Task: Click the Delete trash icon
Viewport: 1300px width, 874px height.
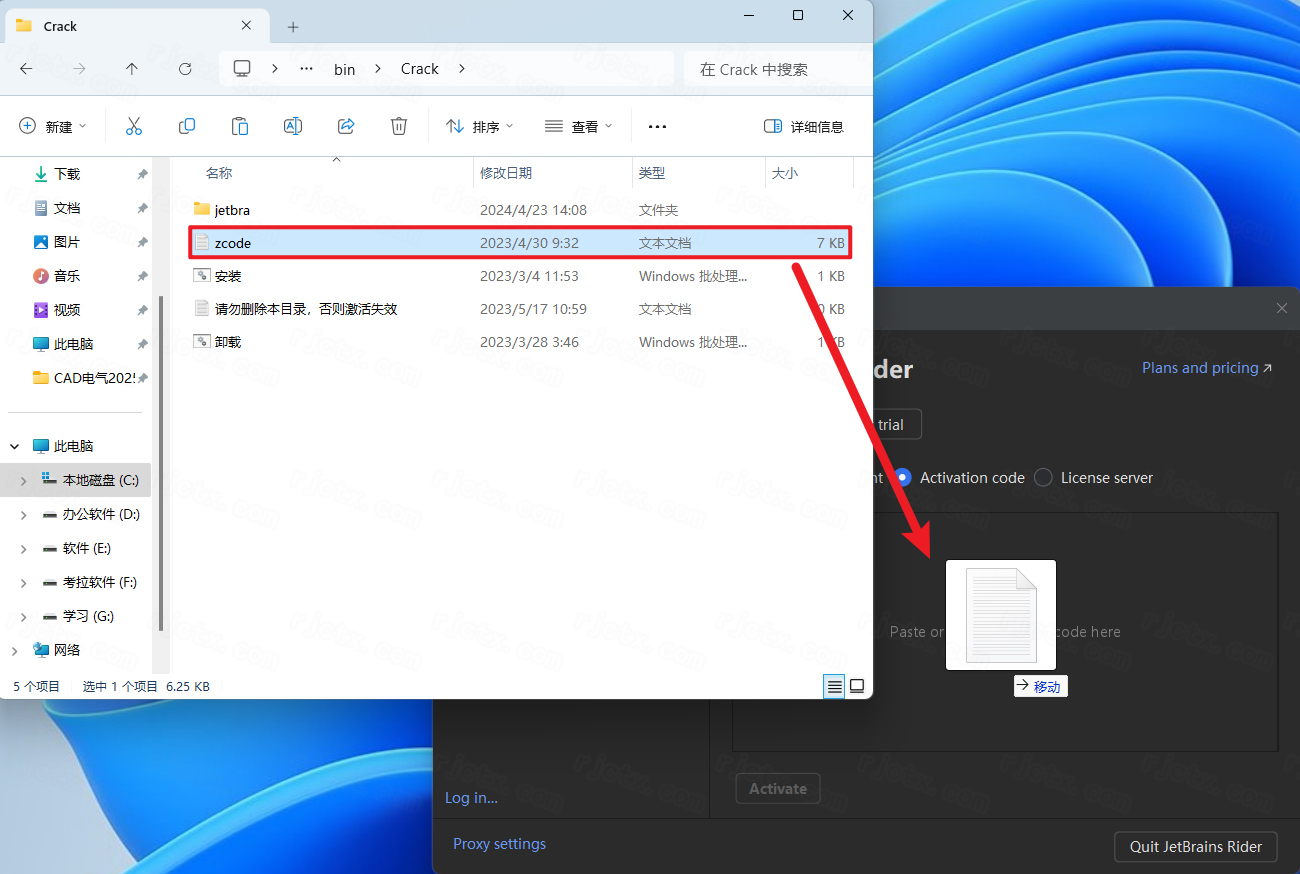Action: 399,126
